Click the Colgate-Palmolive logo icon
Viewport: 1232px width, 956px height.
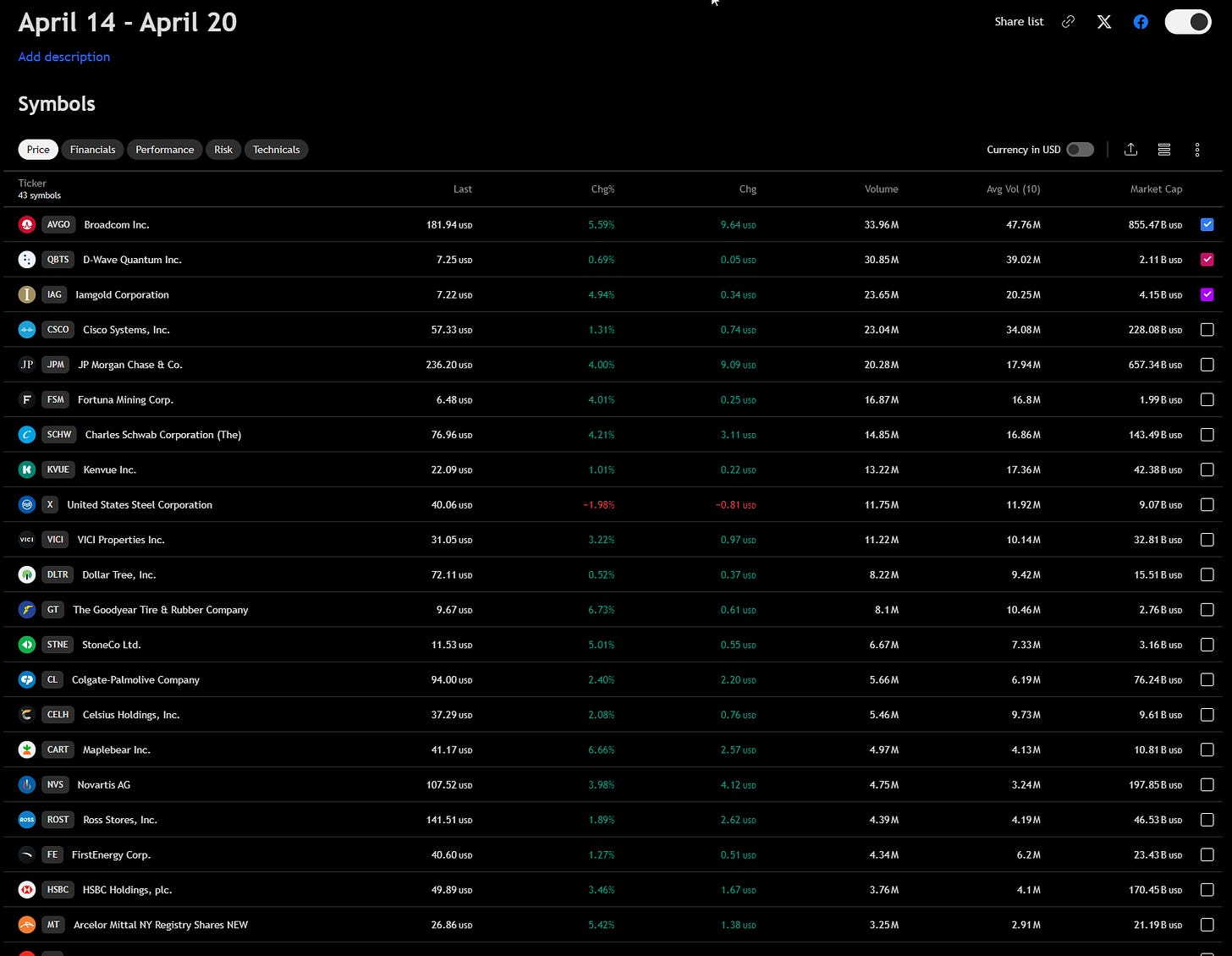pyautogui.click(x=27, y=679)
